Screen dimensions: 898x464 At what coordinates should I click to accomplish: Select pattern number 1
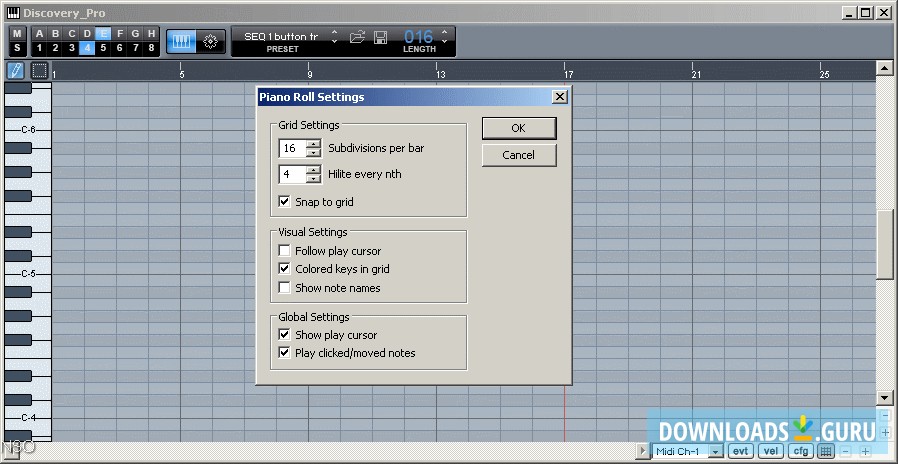point(39,48)
